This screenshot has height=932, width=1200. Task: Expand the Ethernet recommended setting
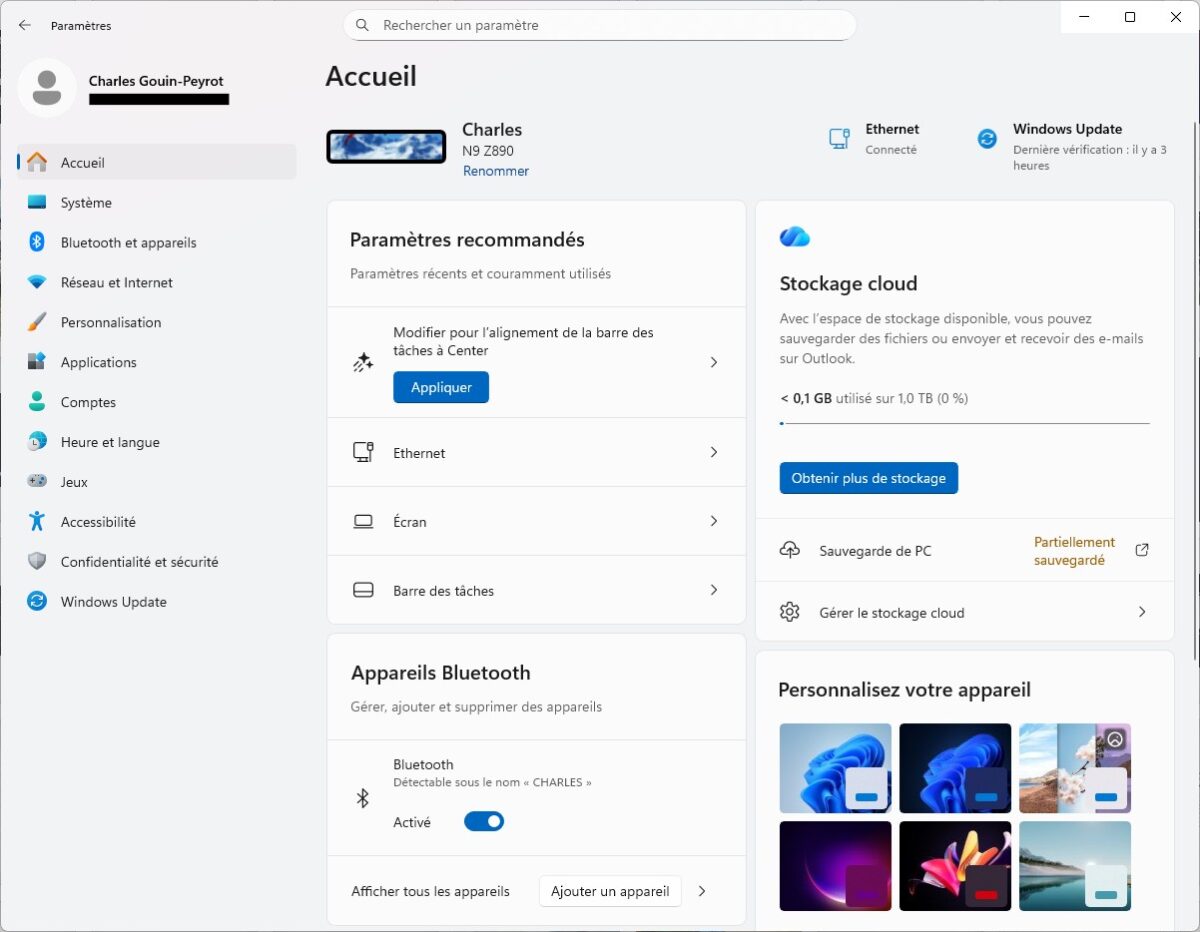pyautogui.click(x=536, y=452)
